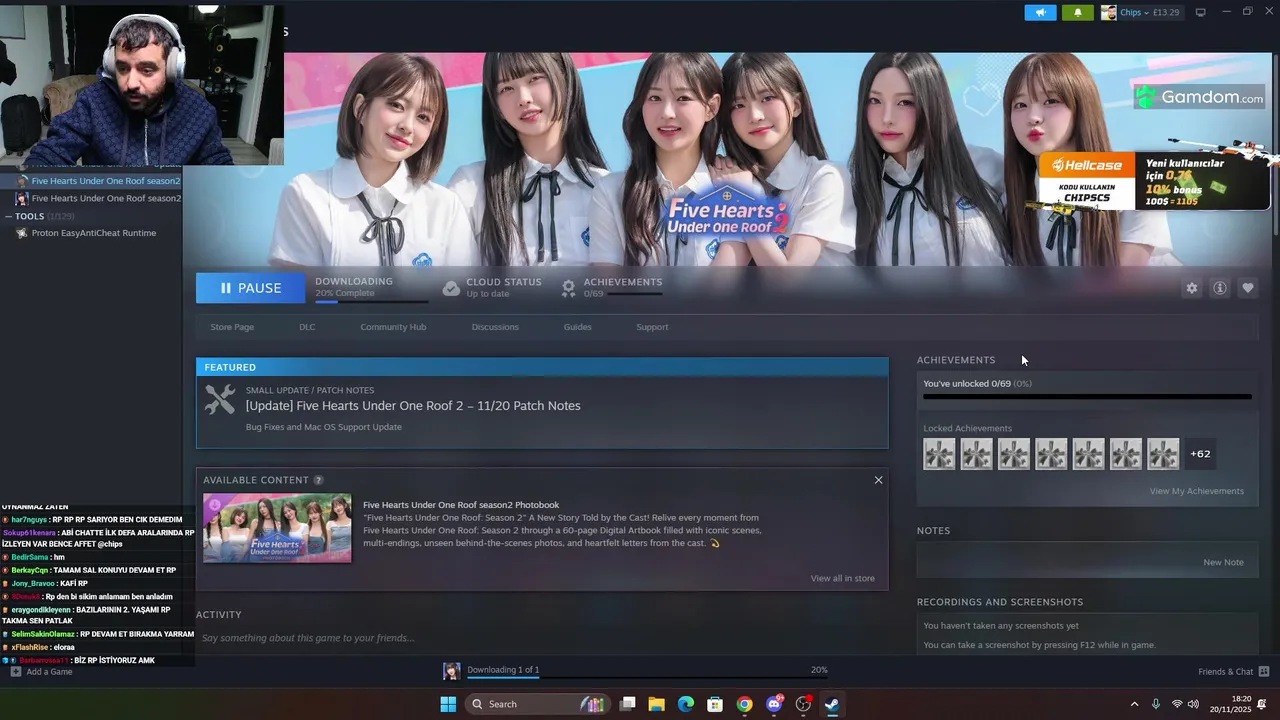Click the Add a Game label
The image size is (1280, 720).
(x=49, y=672)
